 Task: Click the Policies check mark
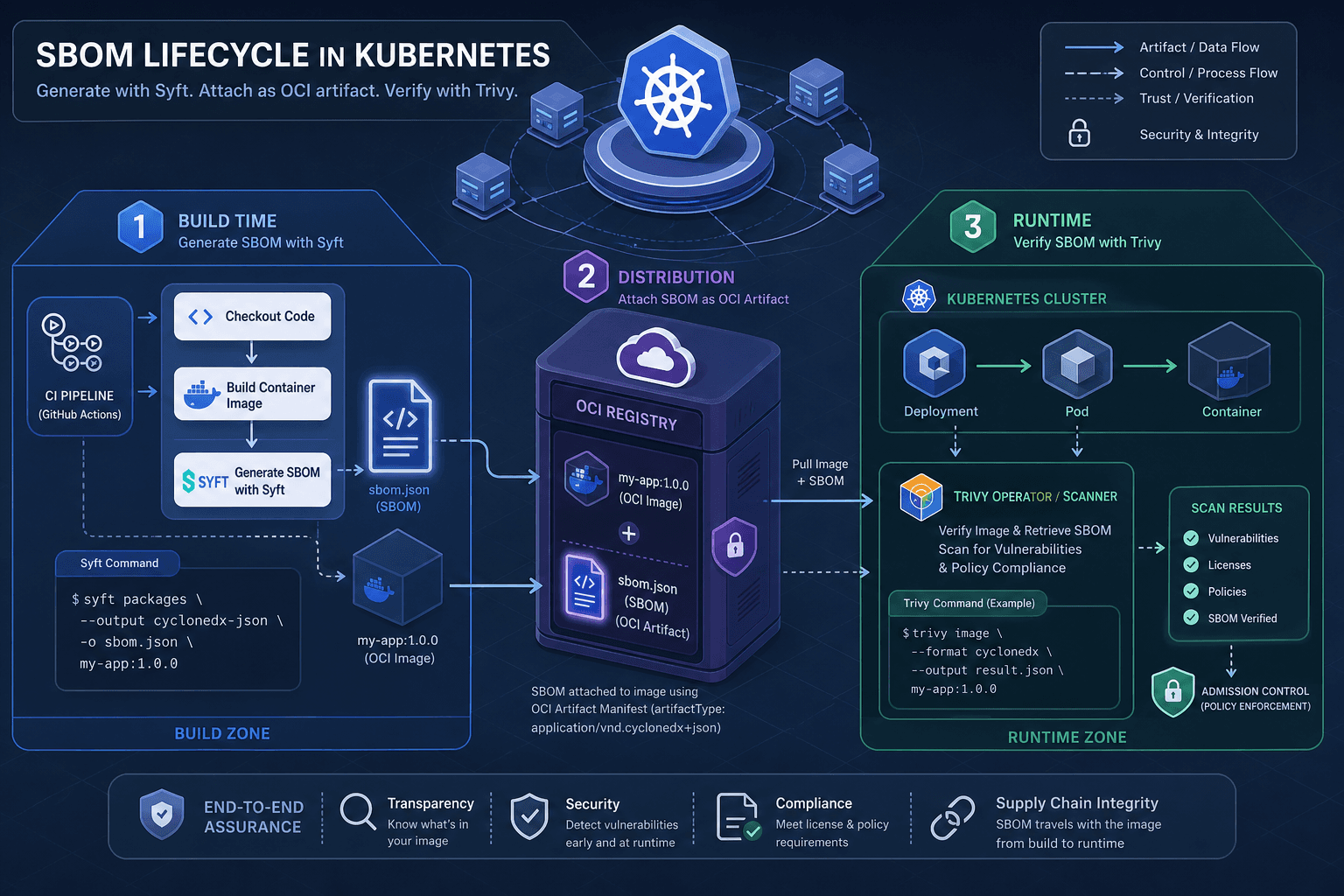click(1191, 591)
